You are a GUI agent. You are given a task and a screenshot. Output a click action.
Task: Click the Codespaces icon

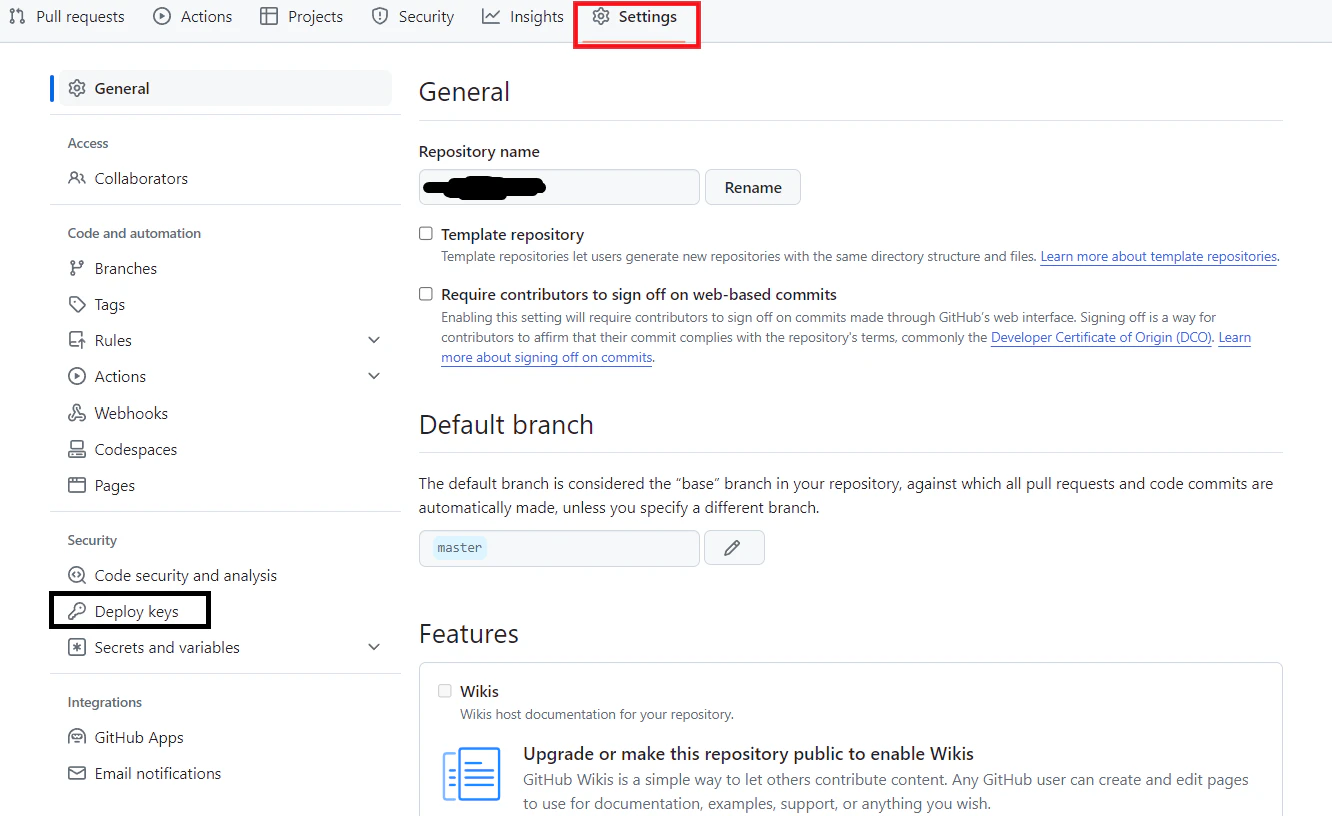tap(77, 449)
